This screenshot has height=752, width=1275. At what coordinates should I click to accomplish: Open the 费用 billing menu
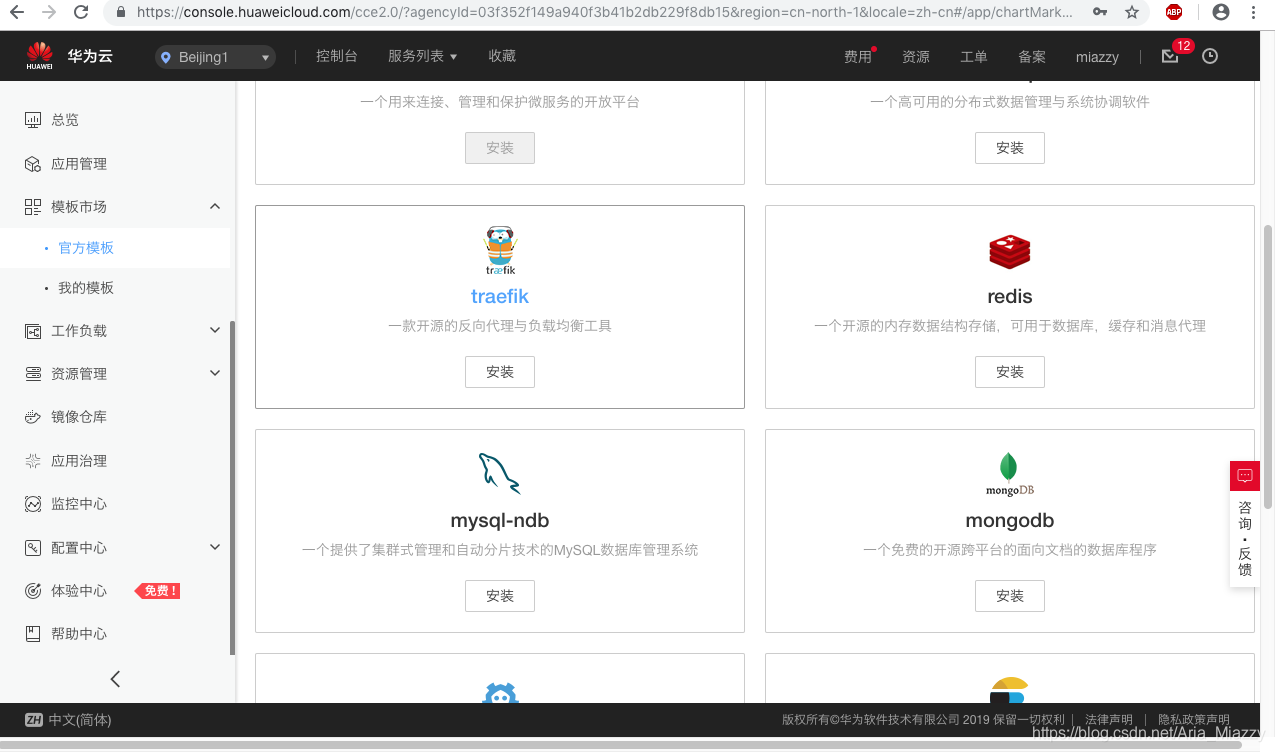point(858,57)
